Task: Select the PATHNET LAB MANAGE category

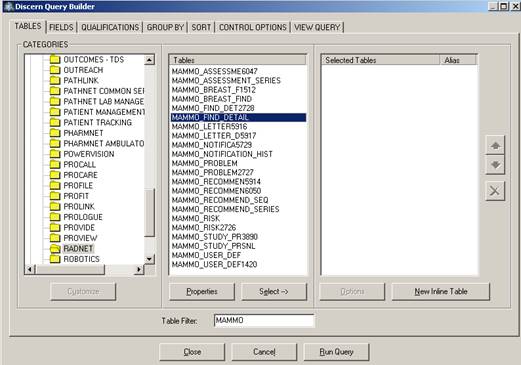Action: (x=104, y=101)
